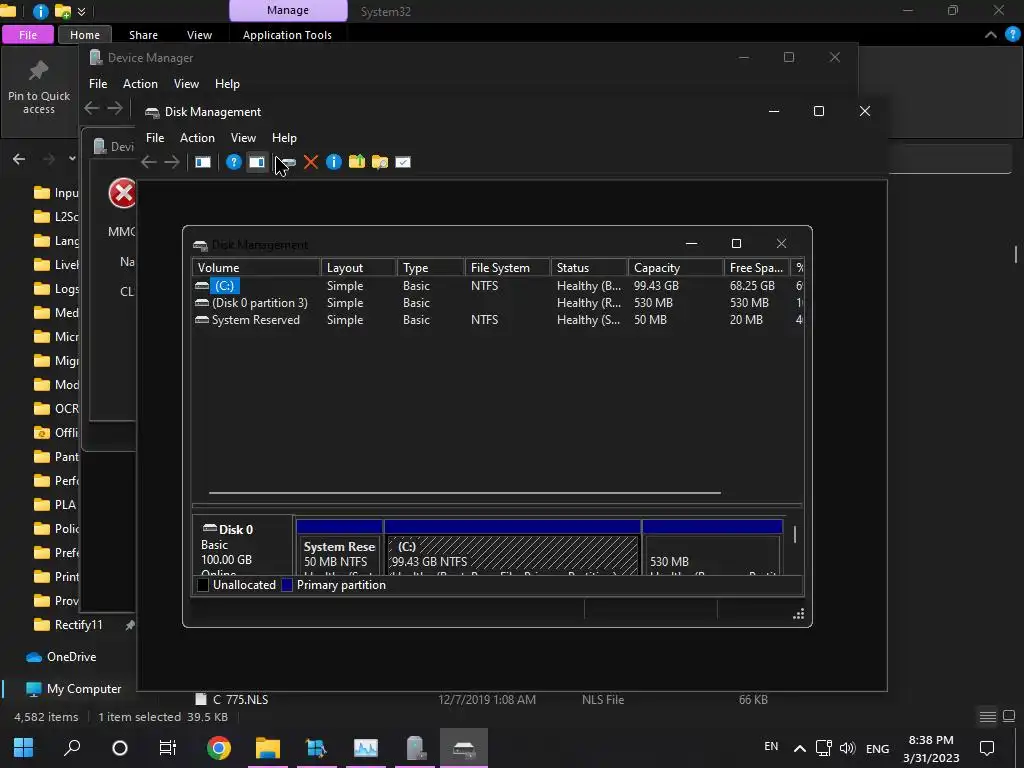The image size is (1024, 768).
Task: Select the (Disk 0 partition 3) volume row
Action: pyautogui.click(x=498, y=303)
